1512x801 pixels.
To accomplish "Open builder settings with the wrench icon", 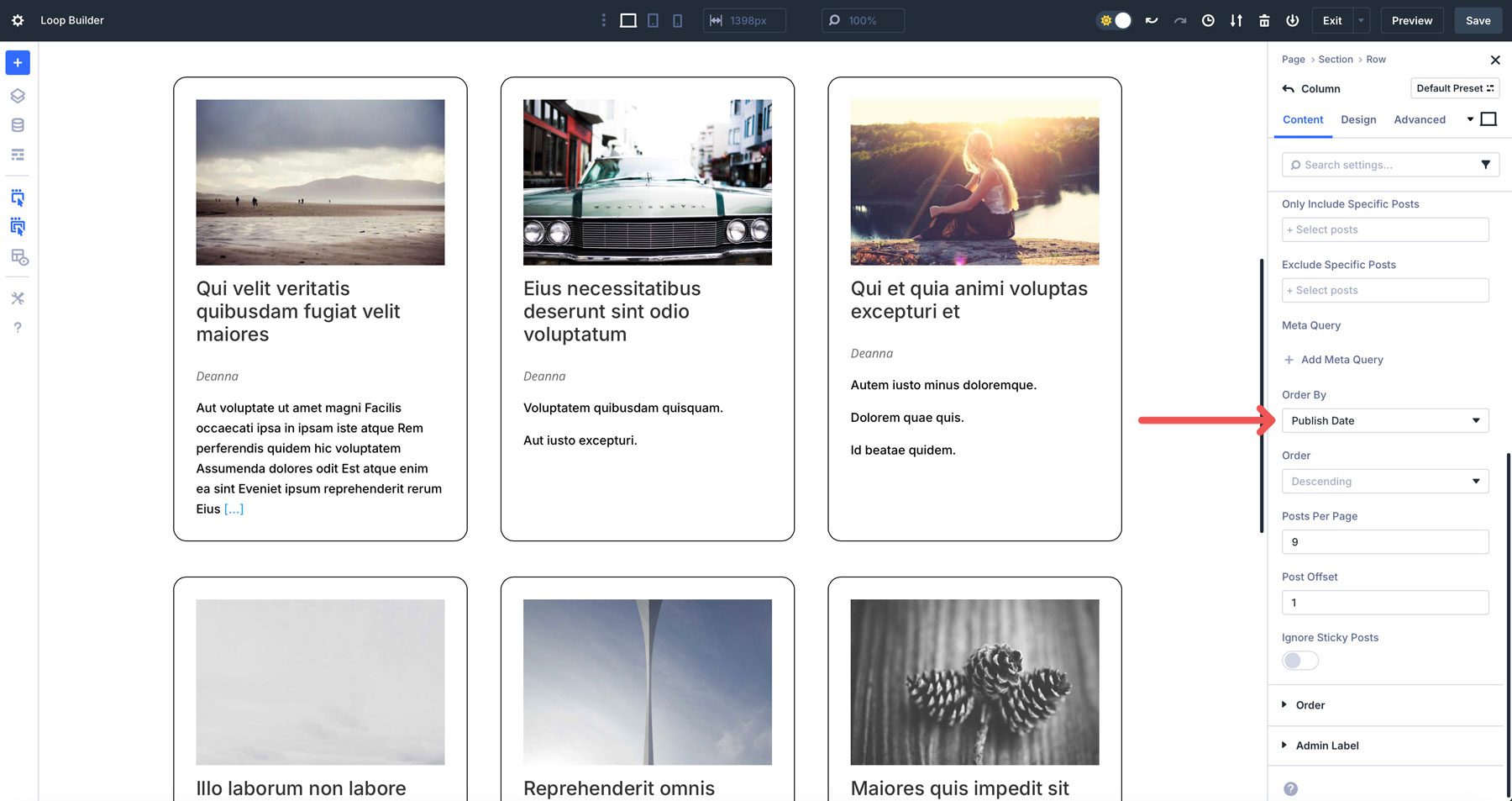I will [17, 298].
